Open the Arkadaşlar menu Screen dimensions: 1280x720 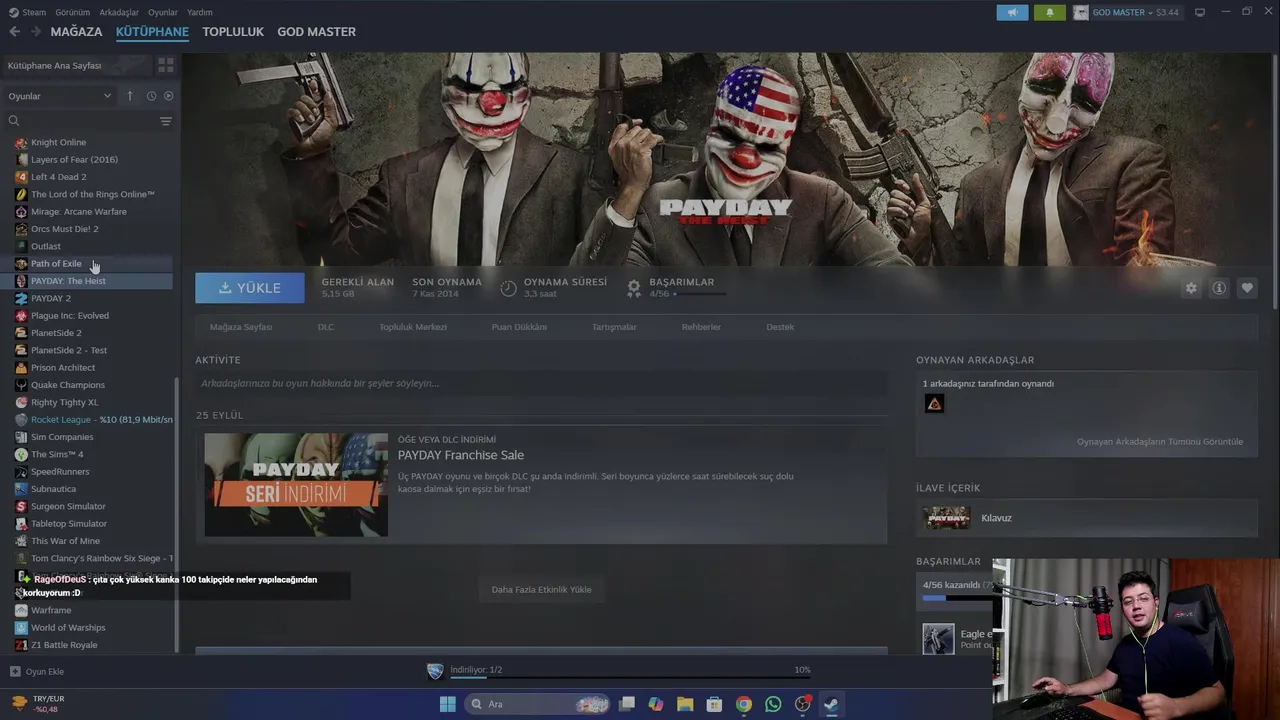click(119, 12)
